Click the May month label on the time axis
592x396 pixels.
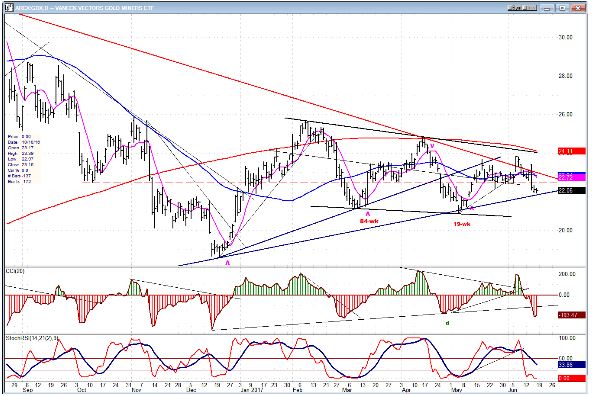pos(457,390)
